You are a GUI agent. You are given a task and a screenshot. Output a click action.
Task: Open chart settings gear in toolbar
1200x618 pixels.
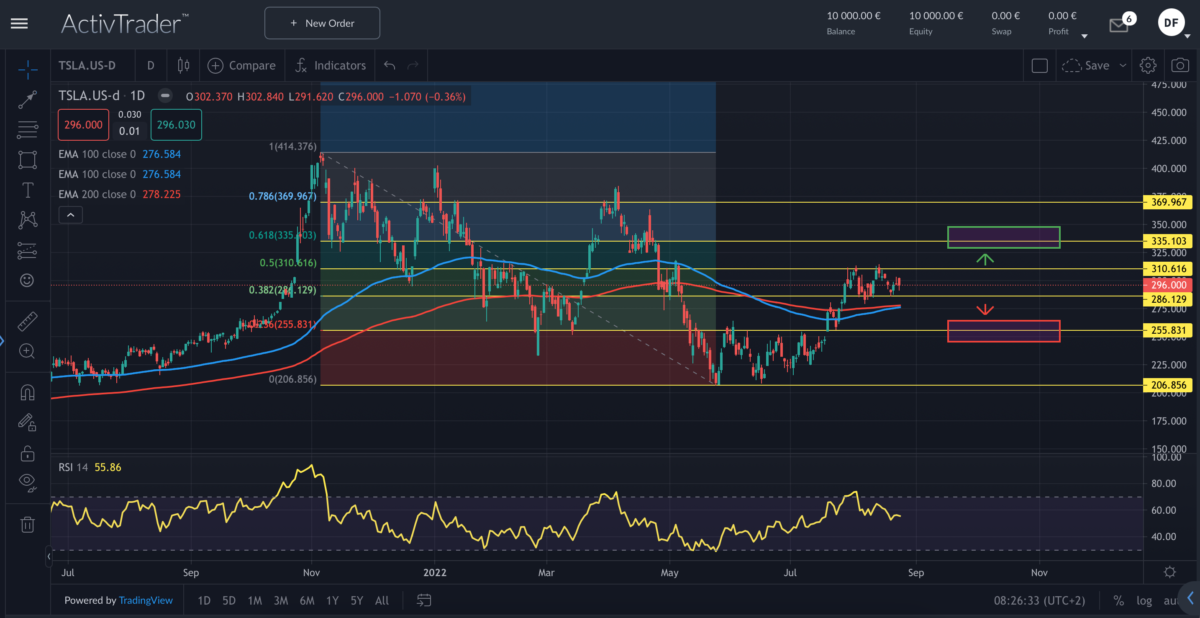[x=1148, y=65]
